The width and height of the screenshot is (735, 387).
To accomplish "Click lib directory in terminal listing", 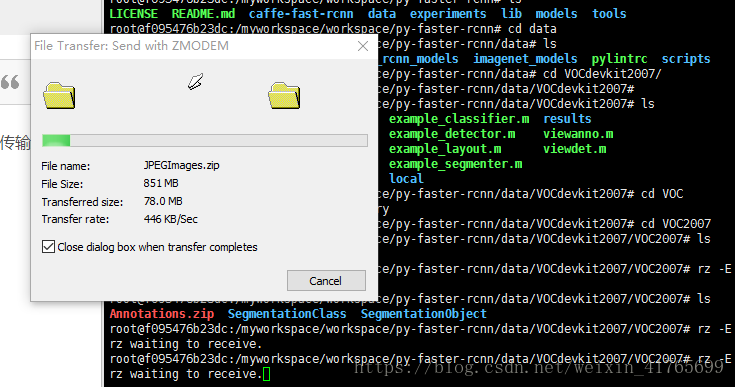I will (x=511, y=14).
